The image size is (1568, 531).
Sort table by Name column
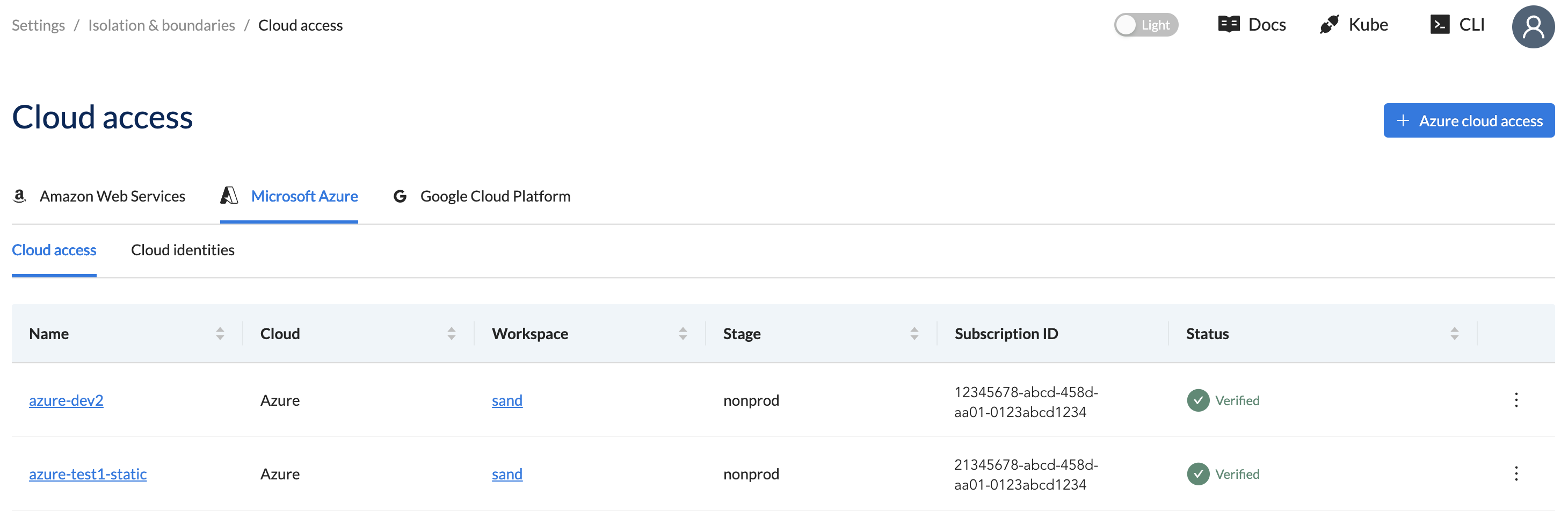tap(220, 333)
